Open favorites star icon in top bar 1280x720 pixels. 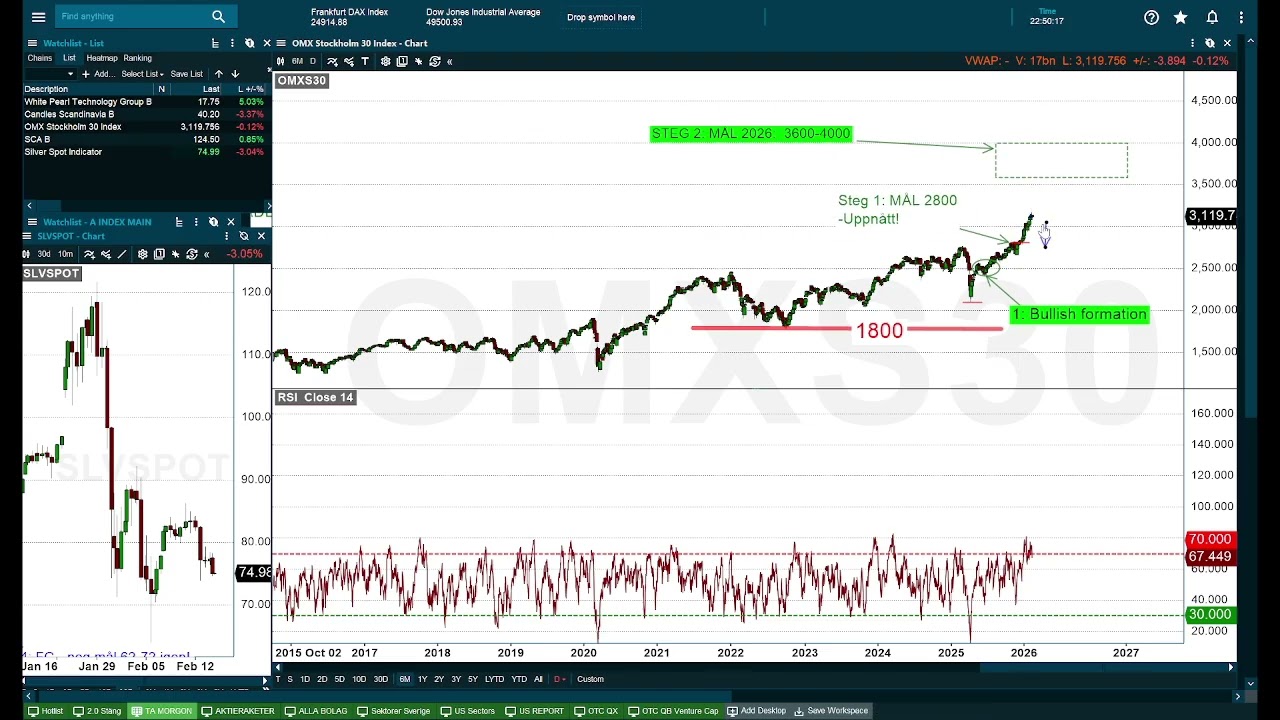click(x=1181, y=17)
